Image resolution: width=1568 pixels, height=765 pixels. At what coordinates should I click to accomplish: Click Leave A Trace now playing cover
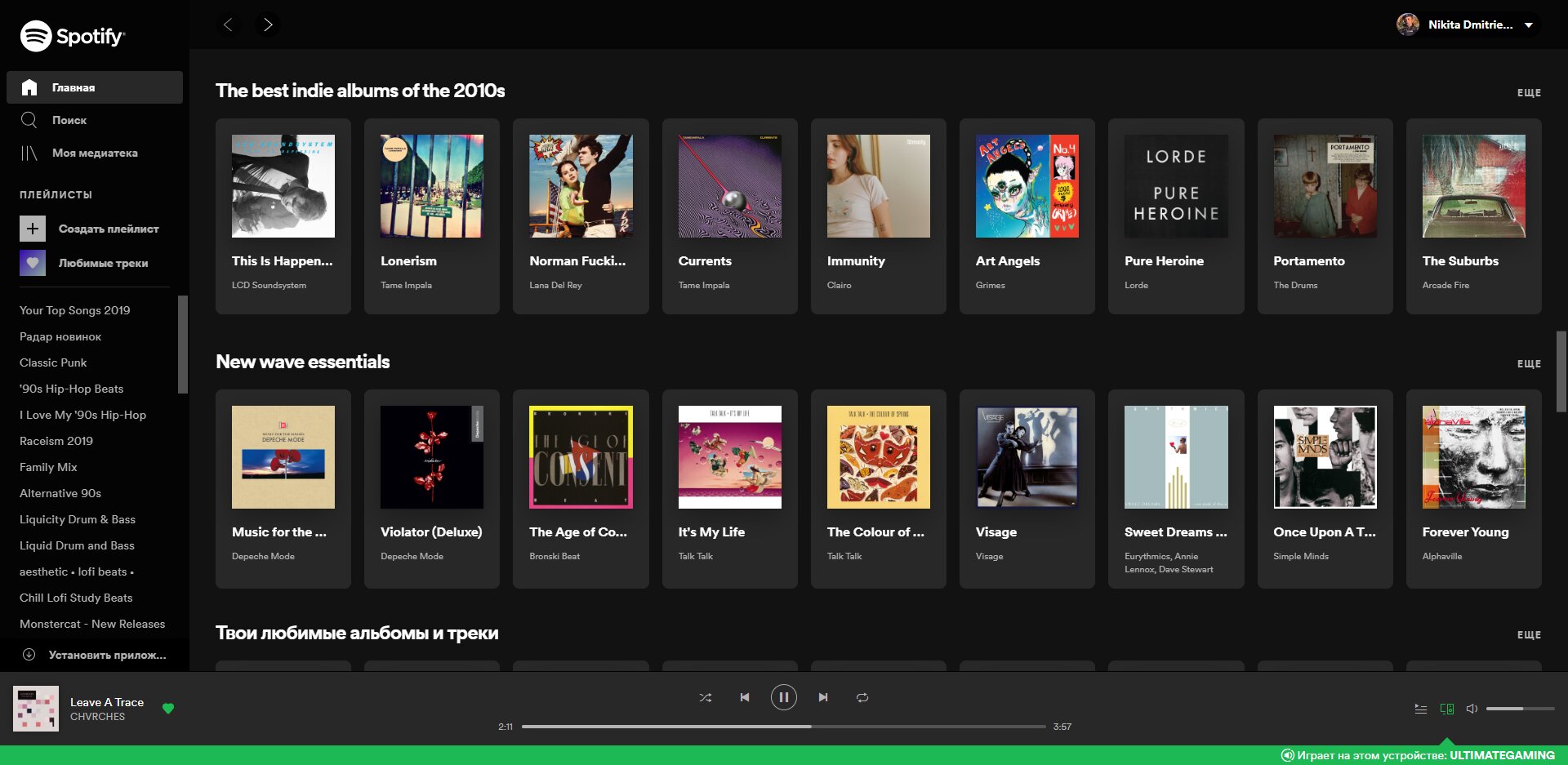click(x=36, y=709)
